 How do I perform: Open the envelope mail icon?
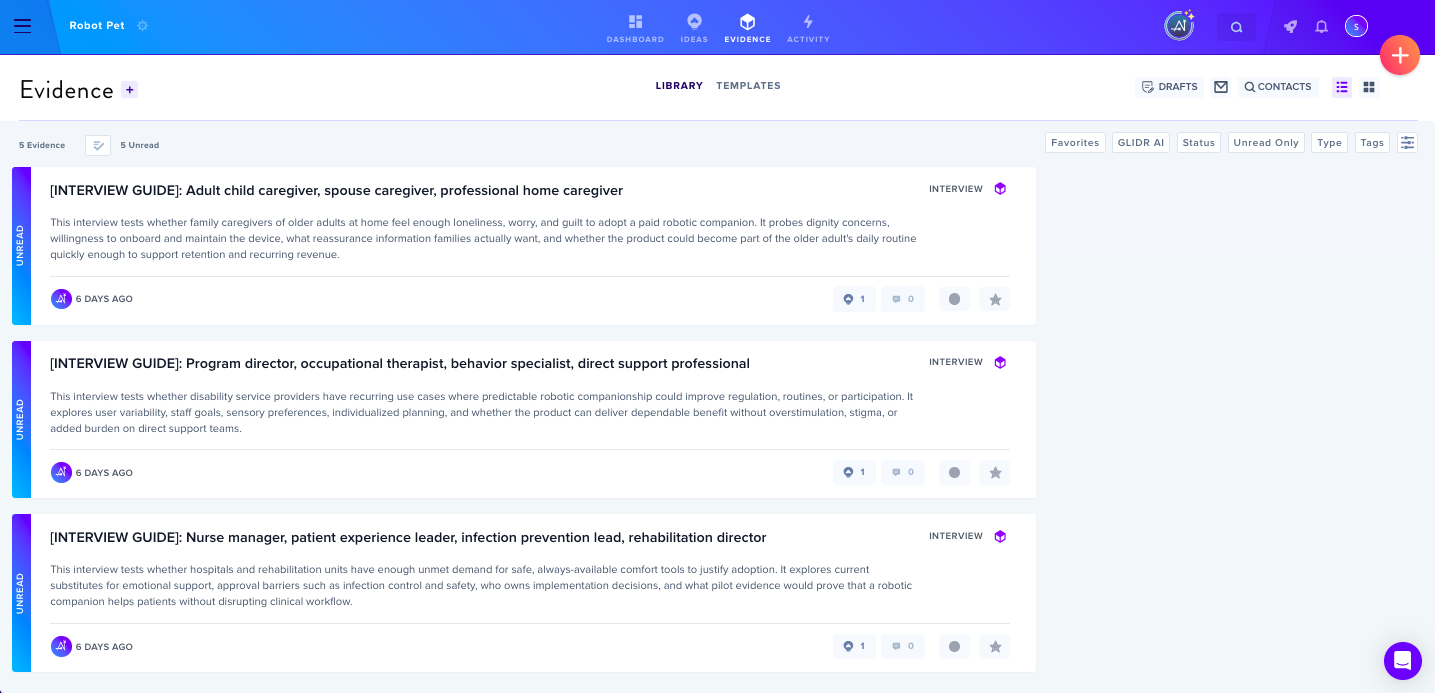1221,87
